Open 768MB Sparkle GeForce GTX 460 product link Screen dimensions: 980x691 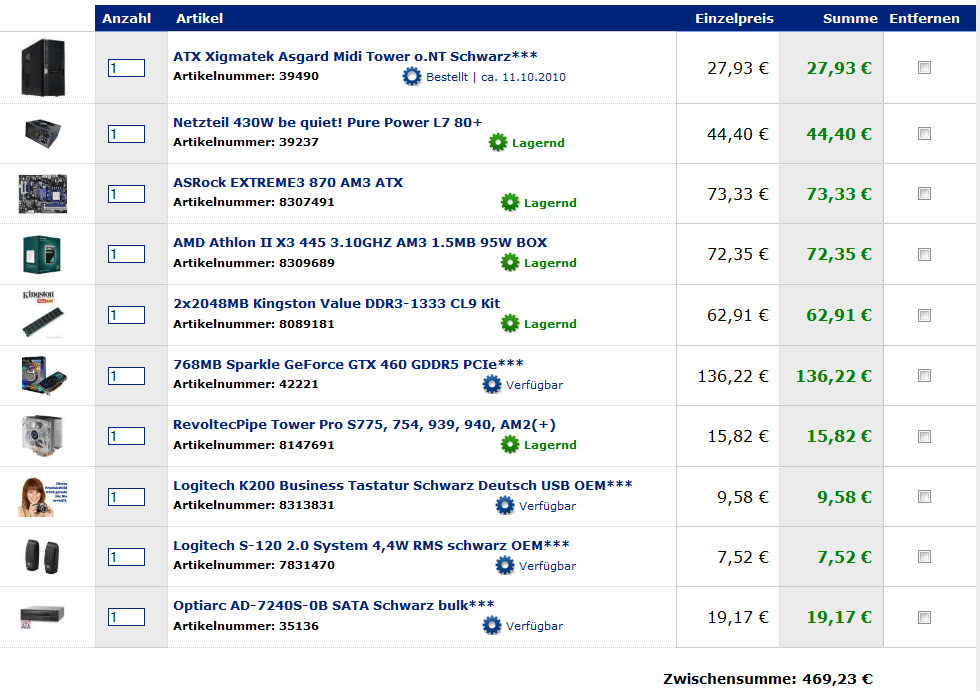(348, 364)
